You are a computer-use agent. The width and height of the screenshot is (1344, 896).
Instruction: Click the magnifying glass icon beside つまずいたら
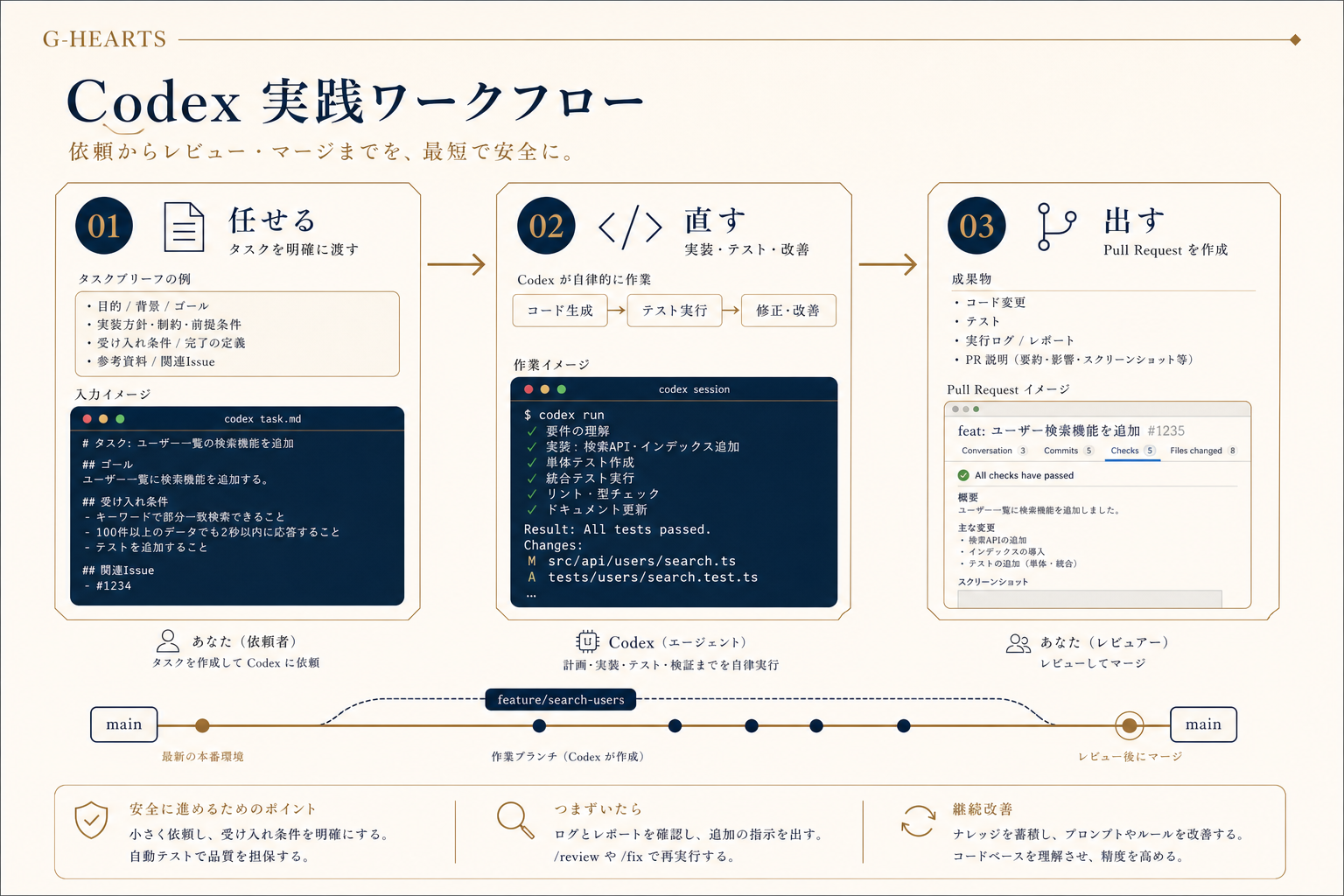pyautogui.click(x=515, y=820)
